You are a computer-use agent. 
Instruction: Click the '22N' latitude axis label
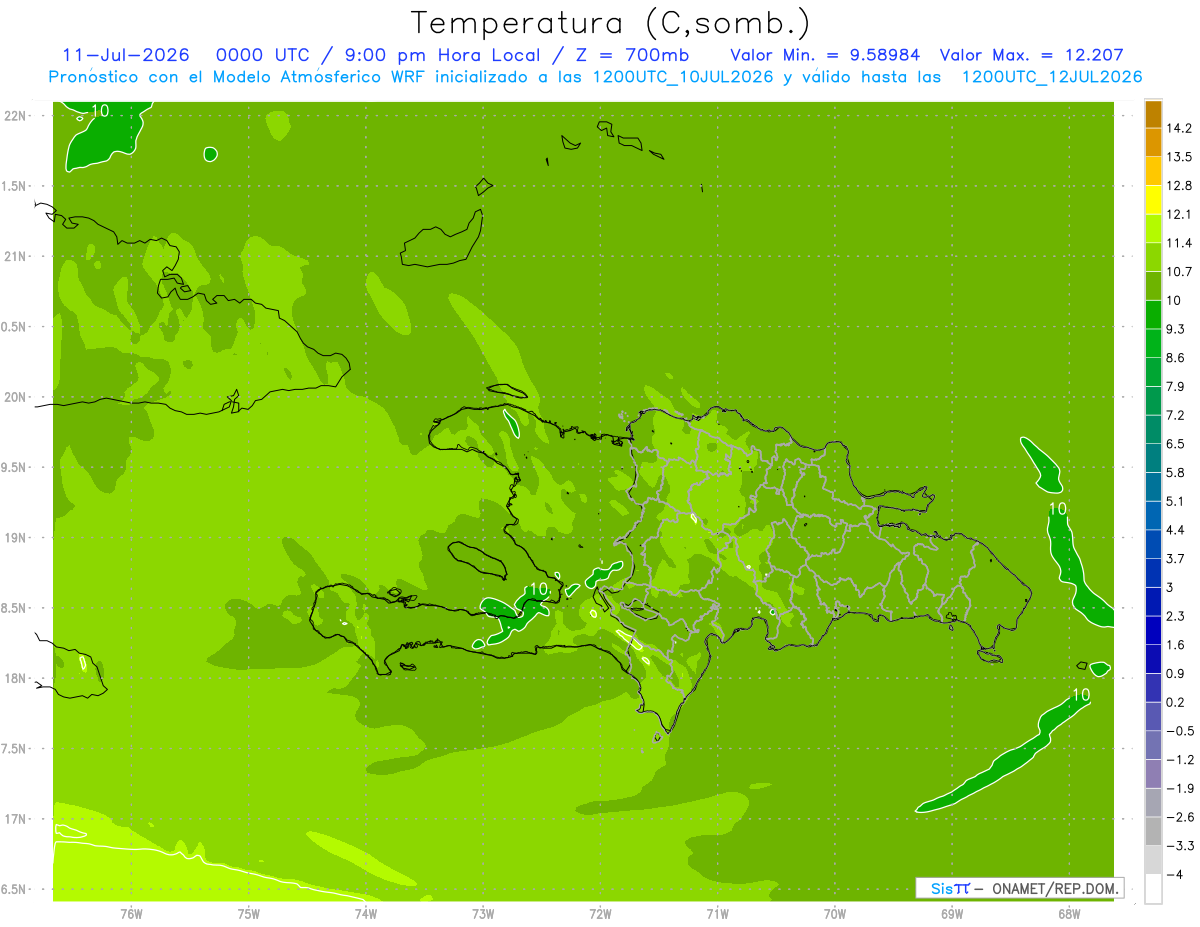click(x=15, y=116)
